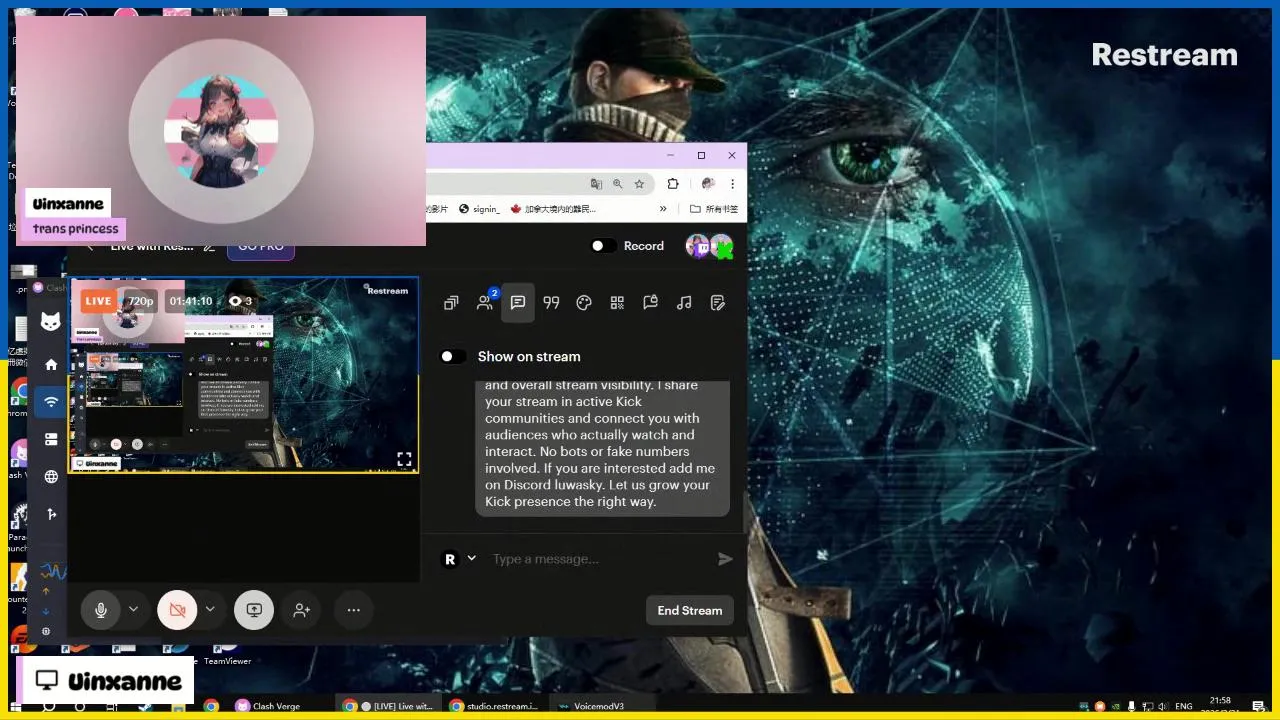Open the signin_ bookmark
The width and height of the screenshot is (1280, 720).
479,209
